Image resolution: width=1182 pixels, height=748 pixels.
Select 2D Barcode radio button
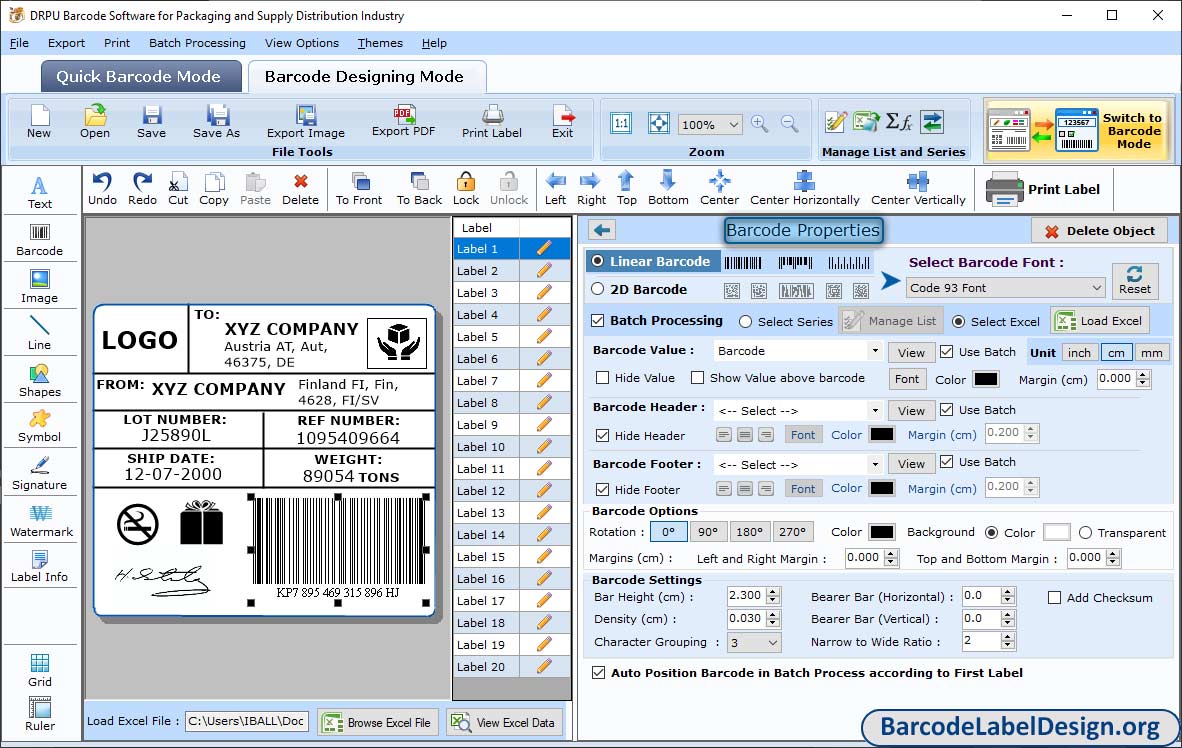598,289
